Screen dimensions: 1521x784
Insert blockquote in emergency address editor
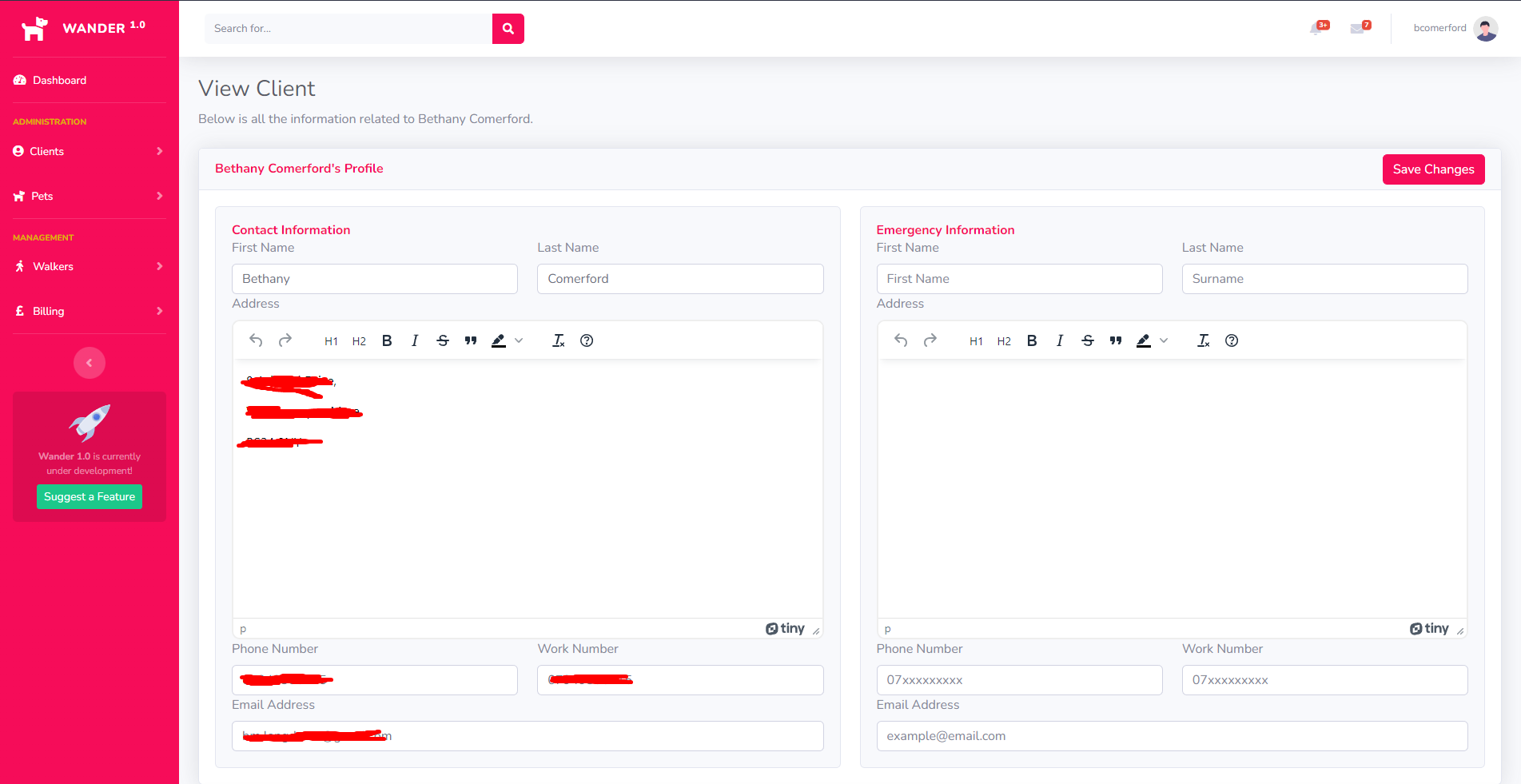(1116, 340)
